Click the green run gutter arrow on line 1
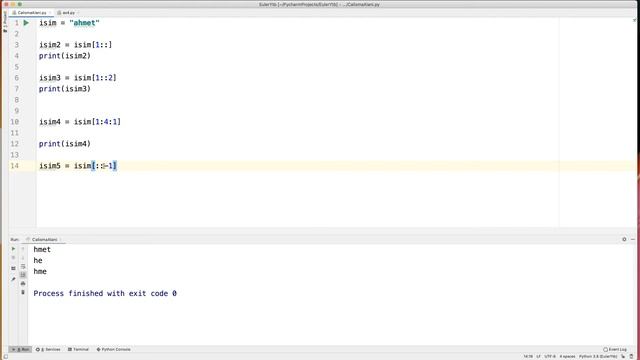 point(26,23)
